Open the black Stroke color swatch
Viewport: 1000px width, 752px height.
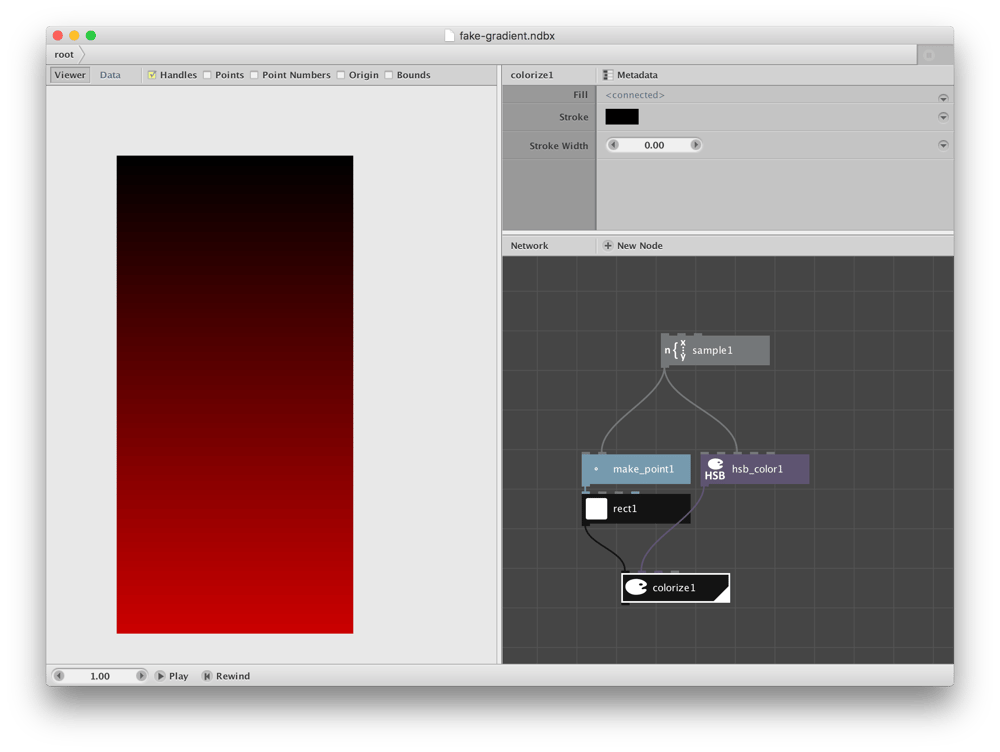622,117
